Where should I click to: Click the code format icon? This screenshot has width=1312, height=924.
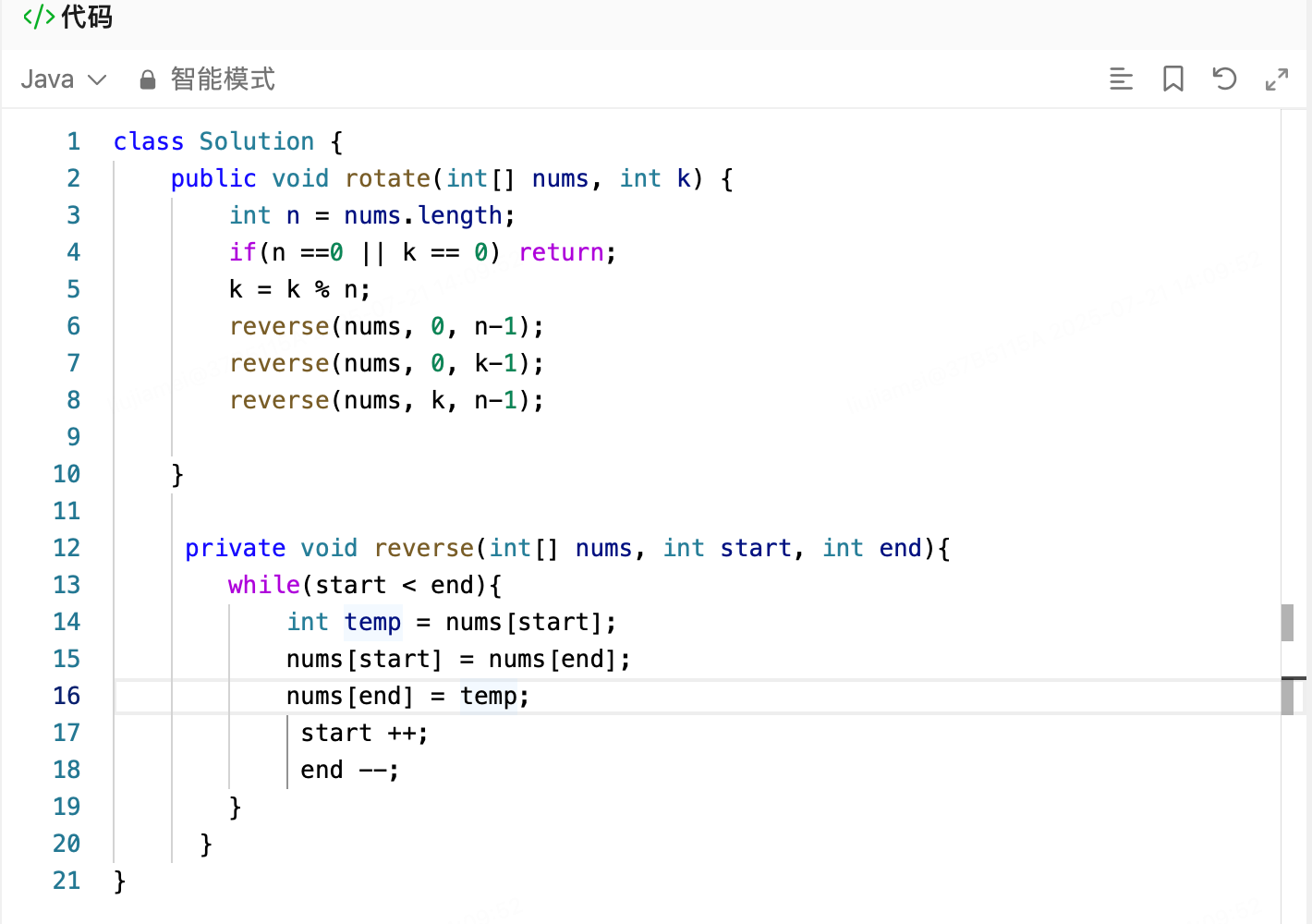tap(1121, 79)
